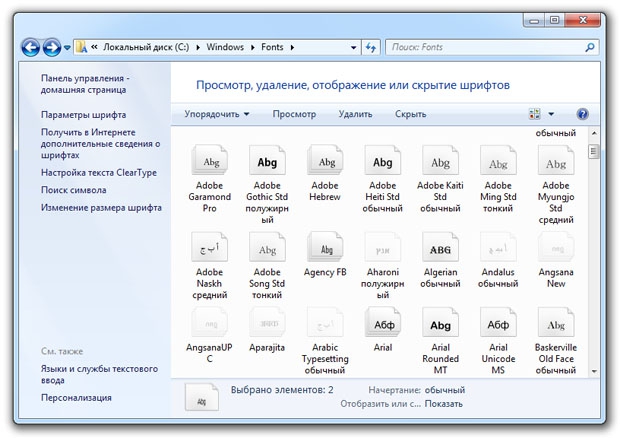Image resolution: width=620 pixels, height=438 pixels.
Task: Click the Удалить toolbar button
Action: coord(355,114)
